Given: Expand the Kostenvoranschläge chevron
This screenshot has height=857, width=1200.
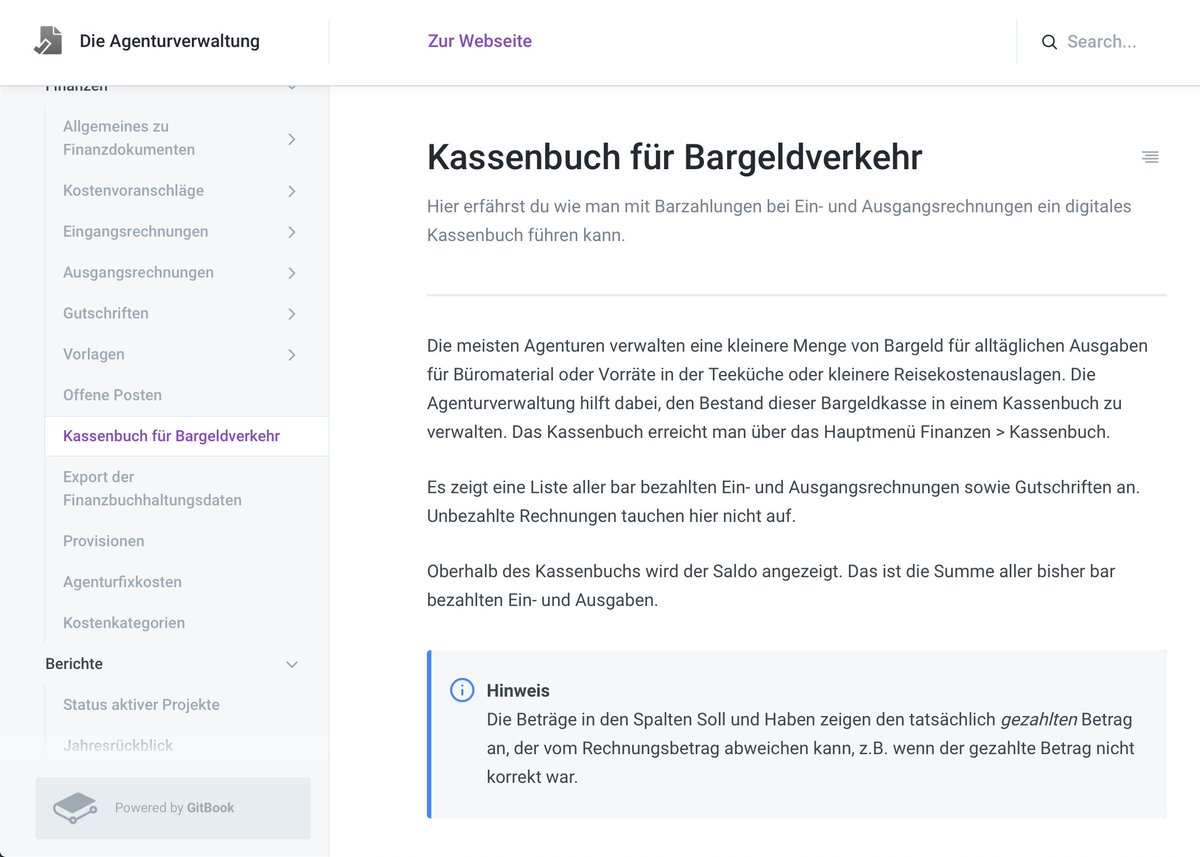Looking at the screenshot, I should 292,191.
